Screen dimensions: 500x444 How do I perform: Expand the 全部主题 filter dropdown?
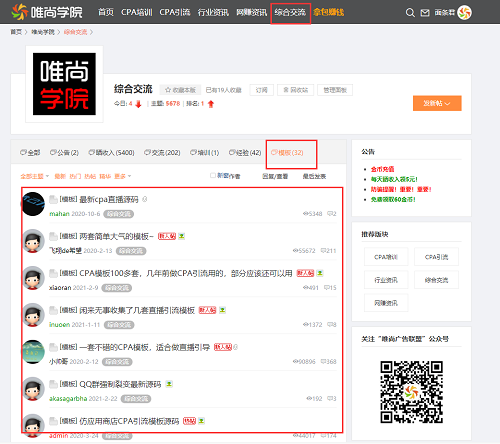coord(35,176)
